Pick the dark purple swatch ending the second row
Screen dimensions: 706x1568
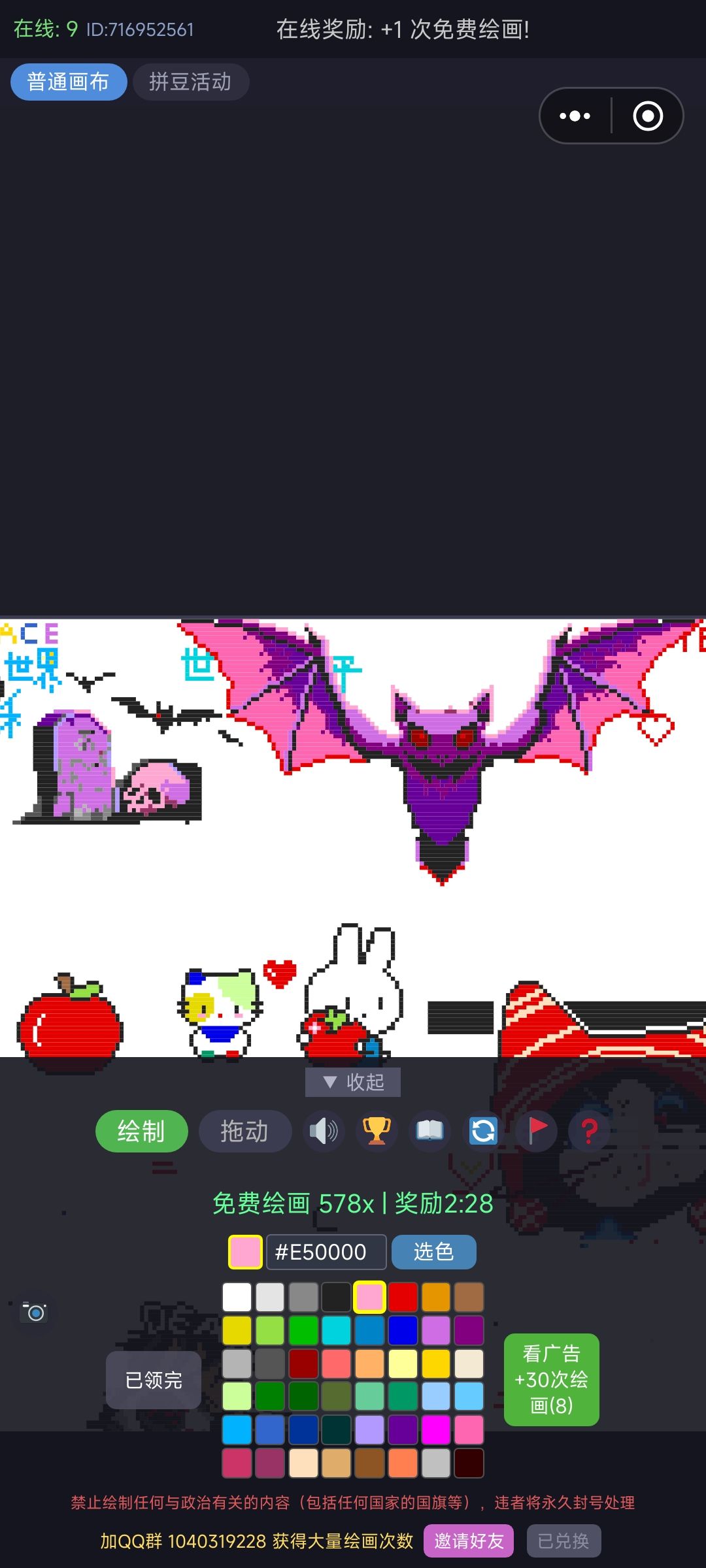[x=469, y=1330]
